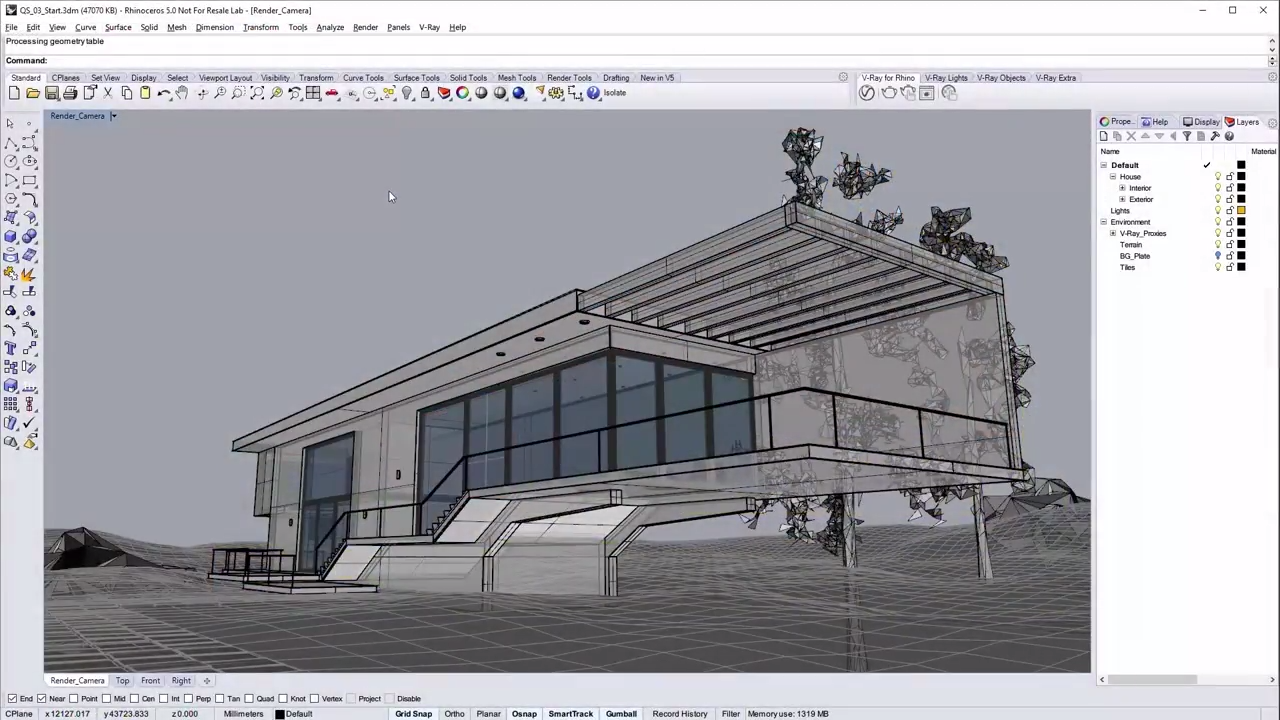Click the Pan tool icon
The width and height of the screenshot is (1280, 720).
[181, 92]
